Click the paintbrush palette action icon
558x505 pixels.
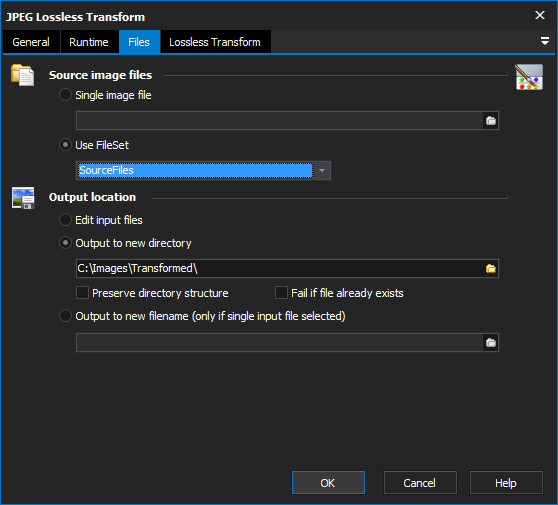[529, 77]
